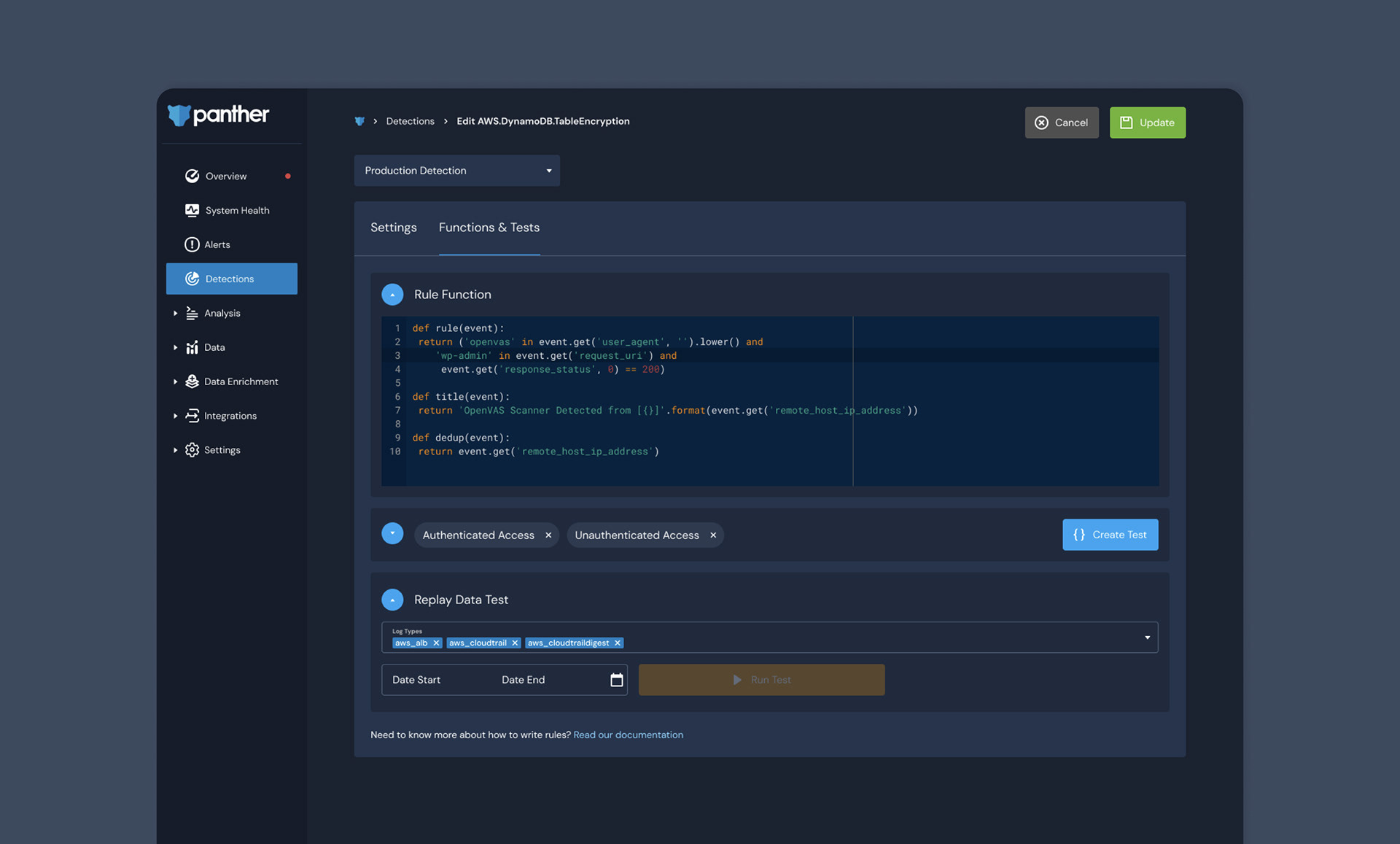
Task: Open the Read our documentation link
Action: click(x=628, y=735)
